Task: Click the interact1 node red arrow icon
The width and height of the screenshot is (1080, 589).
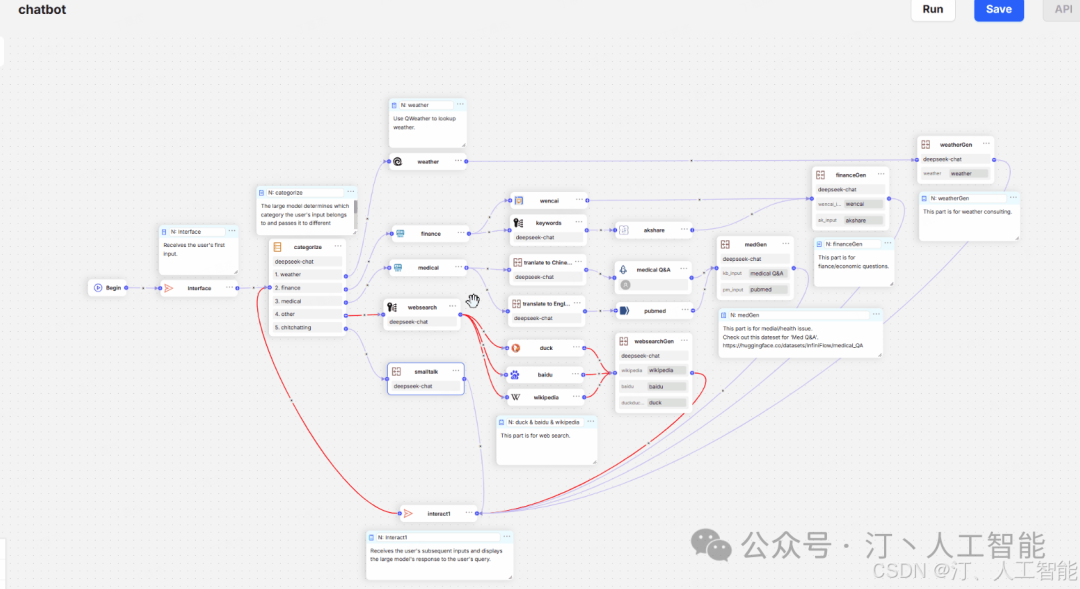Action: click(408, 513)
